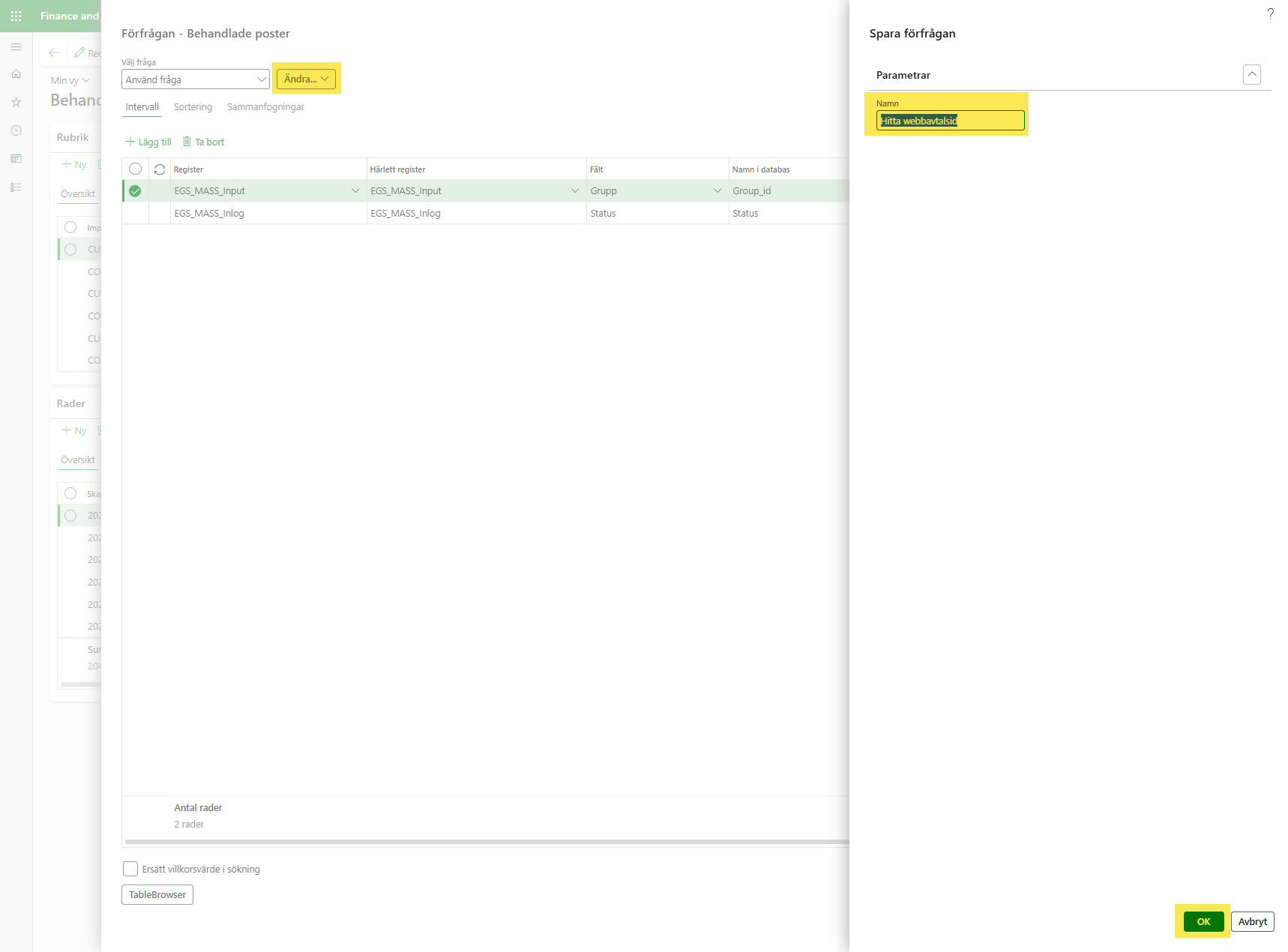The image size is (1288, 952).
Task: Deselect the checked EGS_MASS_Input row marker
Action: point(135,191)
